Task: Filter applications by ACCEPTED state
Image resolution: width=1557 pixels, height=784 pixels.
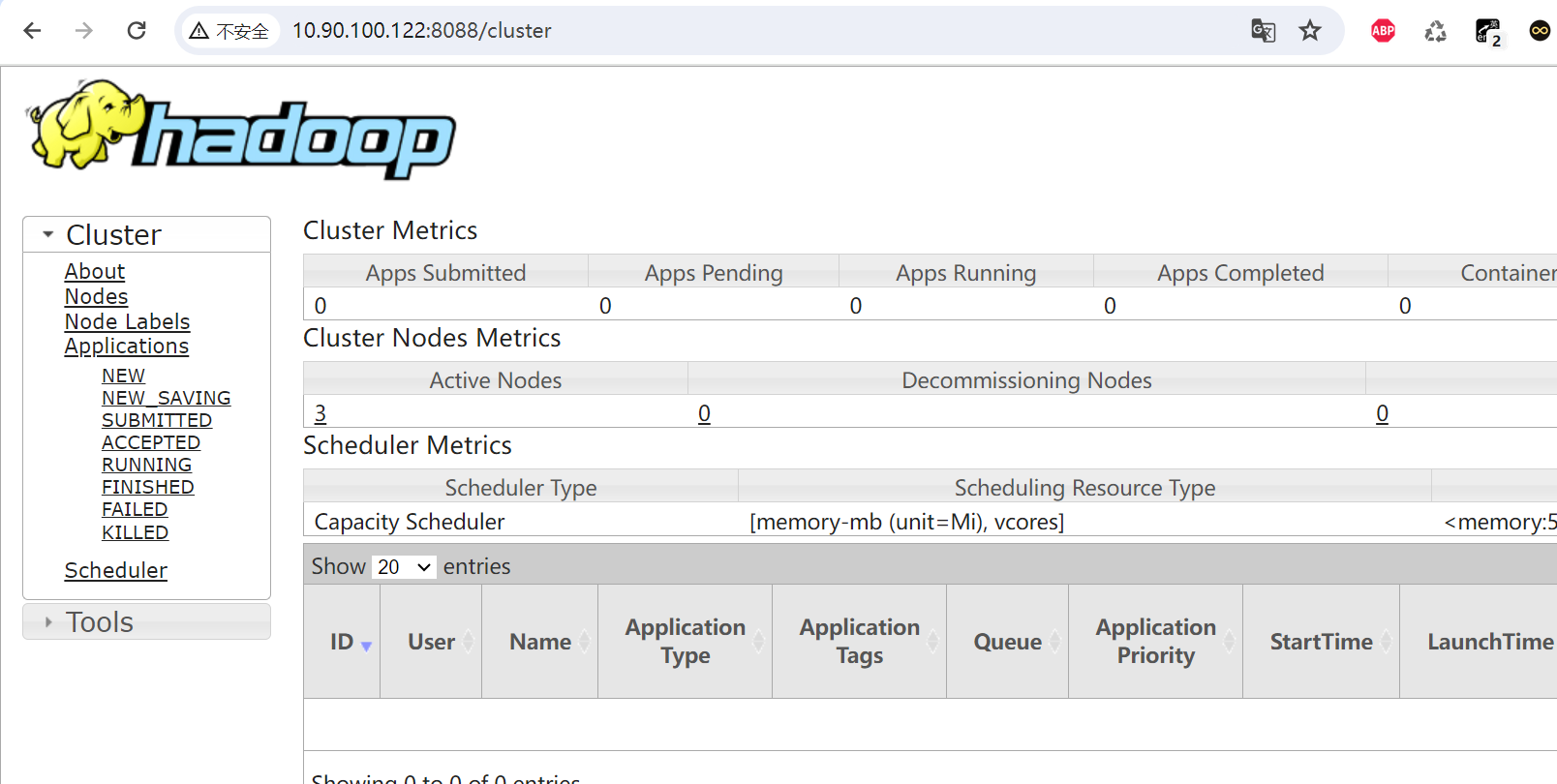Action: pos(151,442)
